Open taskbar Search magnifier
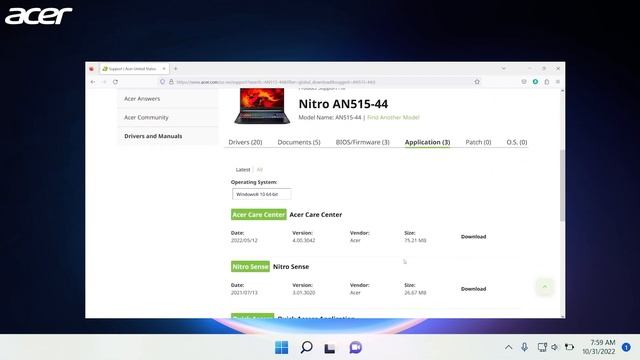The image size is (640, 360). point(306,348)
